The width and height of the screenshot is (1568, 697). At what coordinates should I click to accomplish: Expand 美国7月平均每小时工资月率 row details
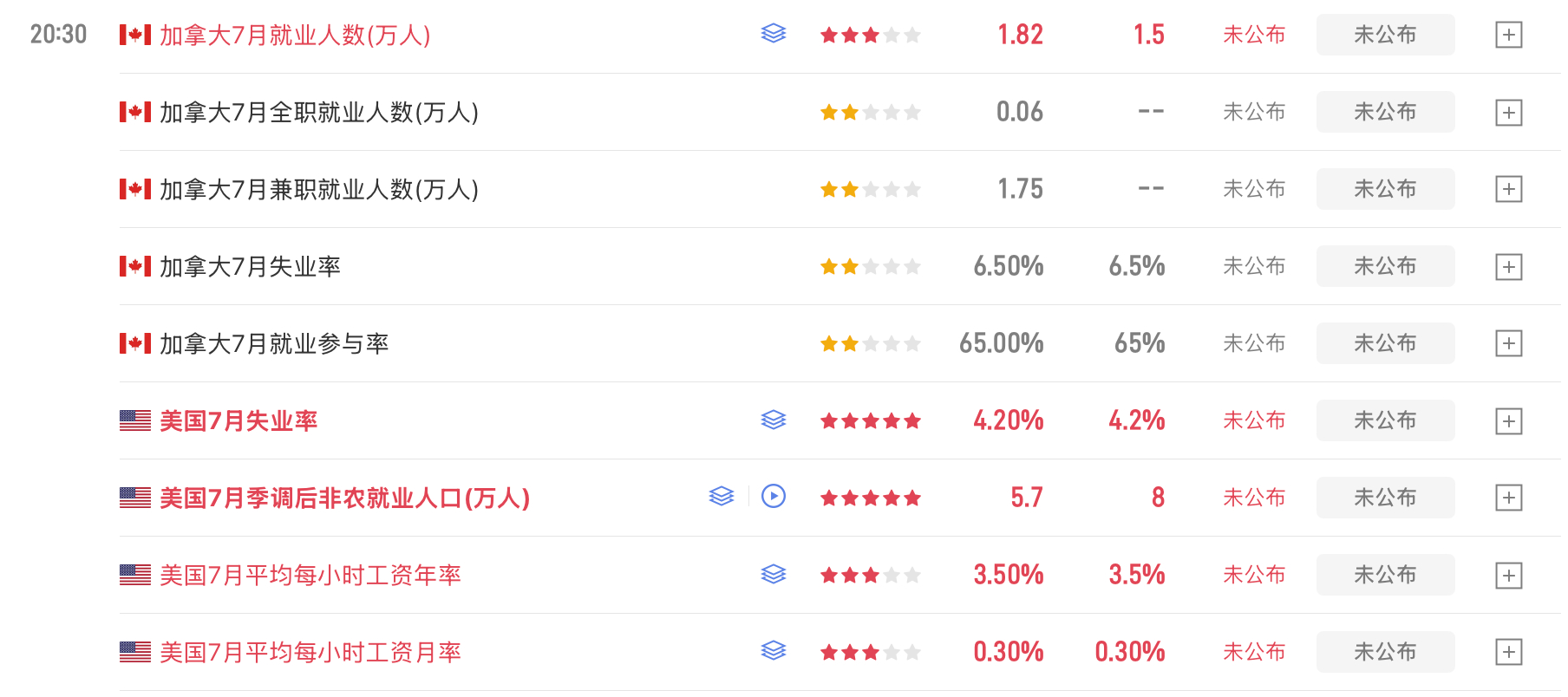(x=1509, y=653)
